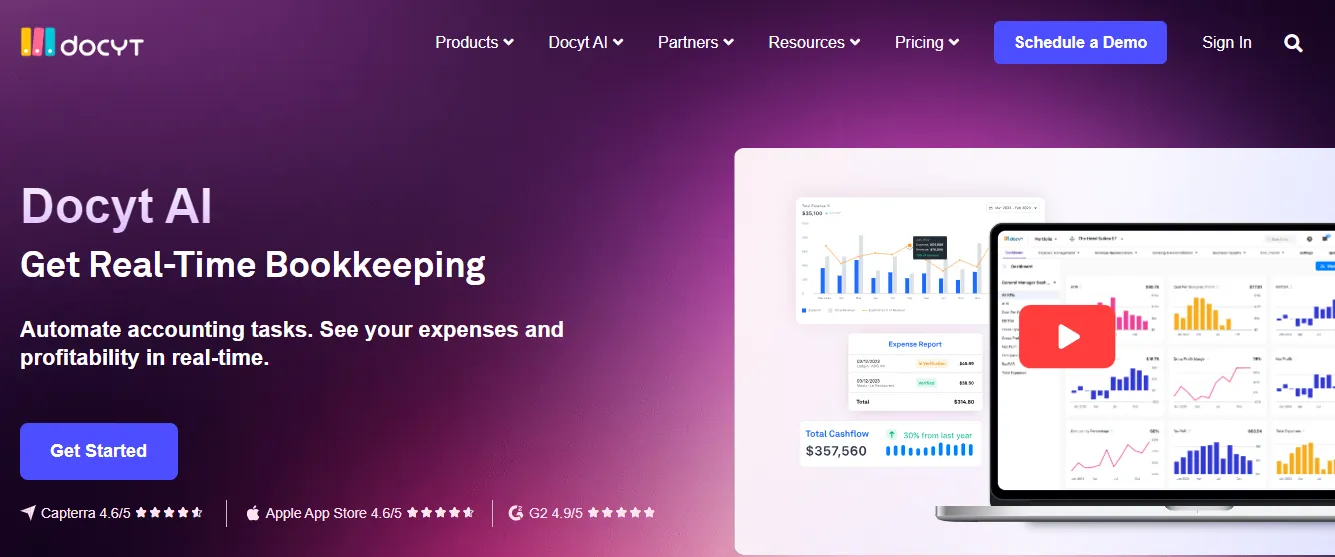Click the Get Started button
Screen dimensions: 1335x557
point(99,451)
